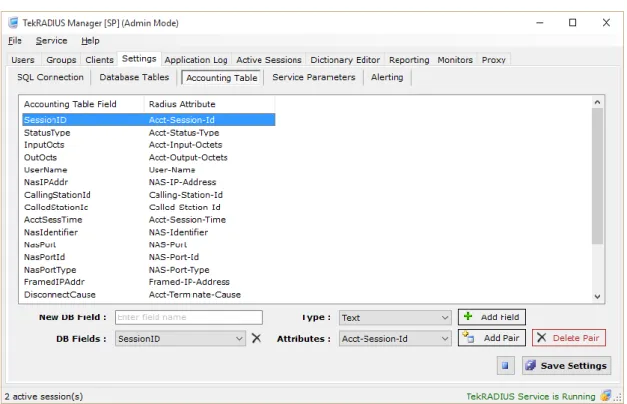Open the Help menu
Viewport: 627px width, 404px height.
coord(90,40)
